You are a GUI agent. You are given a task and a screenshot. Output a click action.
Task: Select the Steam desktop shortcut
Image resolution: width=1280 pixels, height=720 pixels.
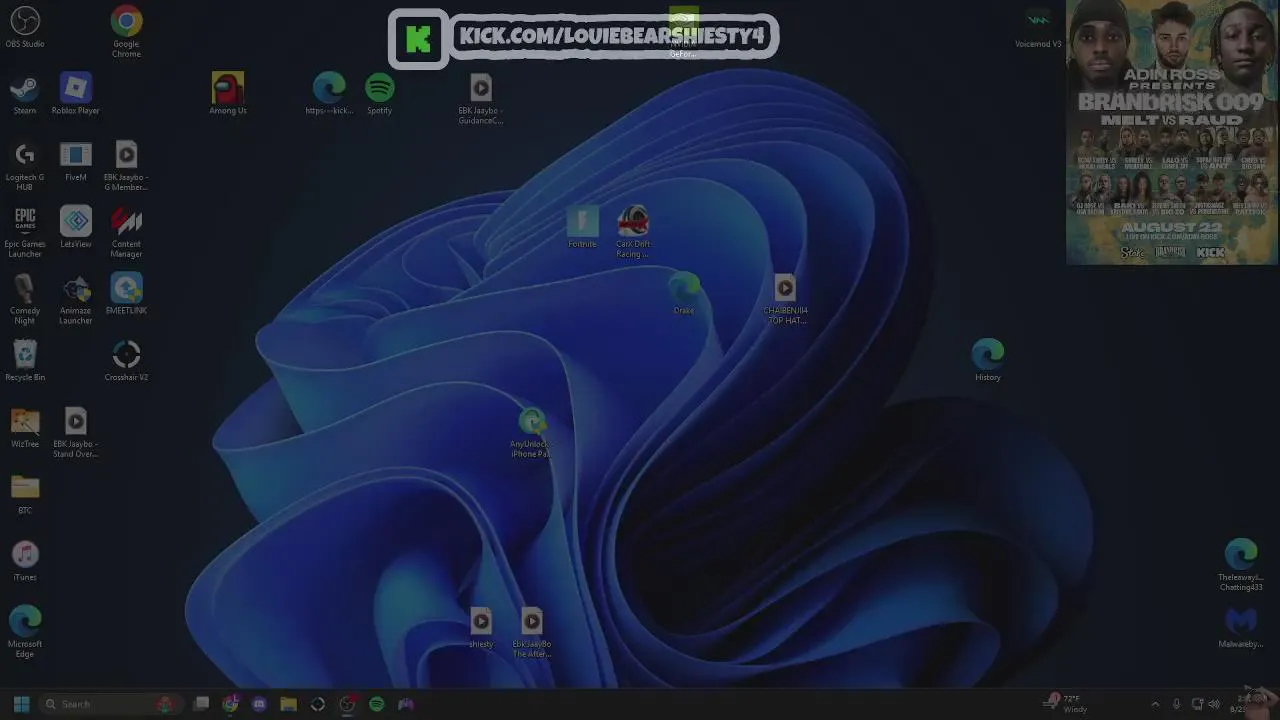(x=25, y=94)
